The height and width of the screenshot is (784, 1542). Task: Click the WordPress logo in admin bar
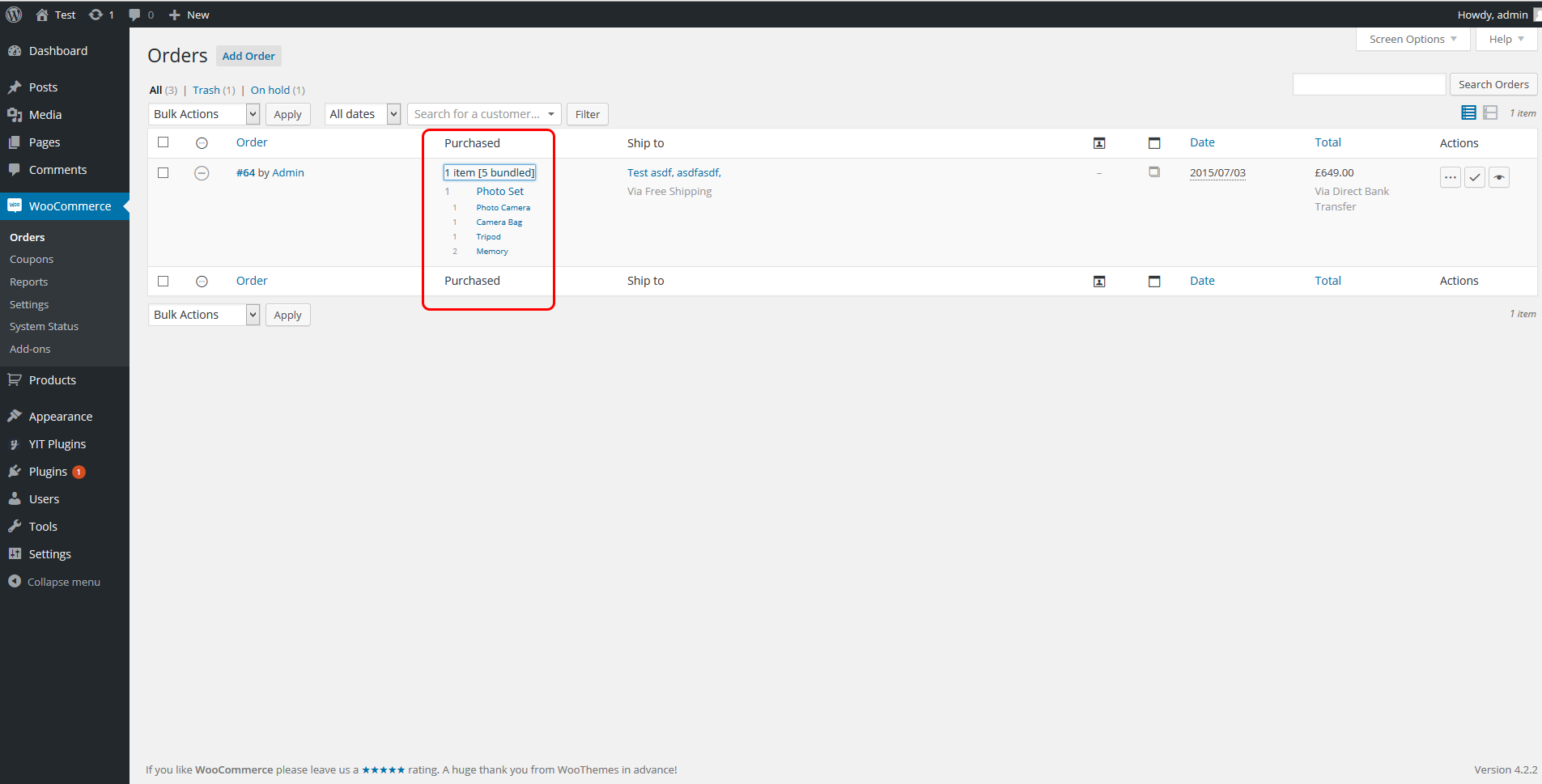14,15
